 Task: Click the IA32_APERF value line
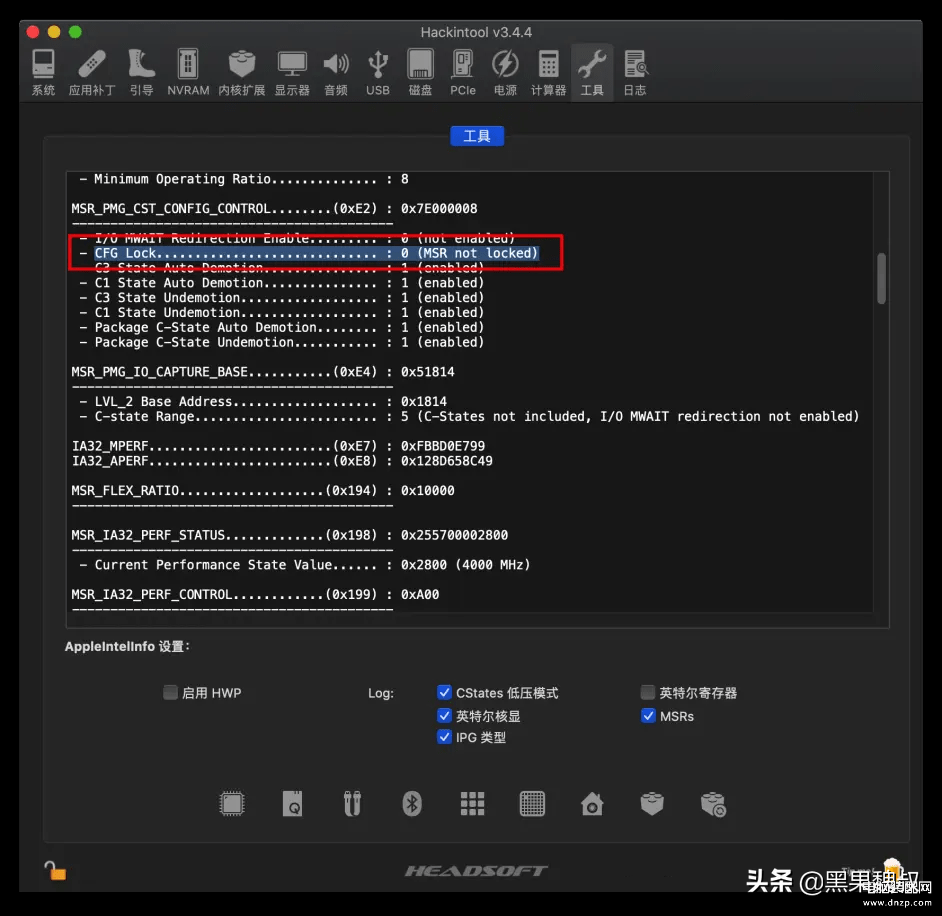tap(282, 461)
